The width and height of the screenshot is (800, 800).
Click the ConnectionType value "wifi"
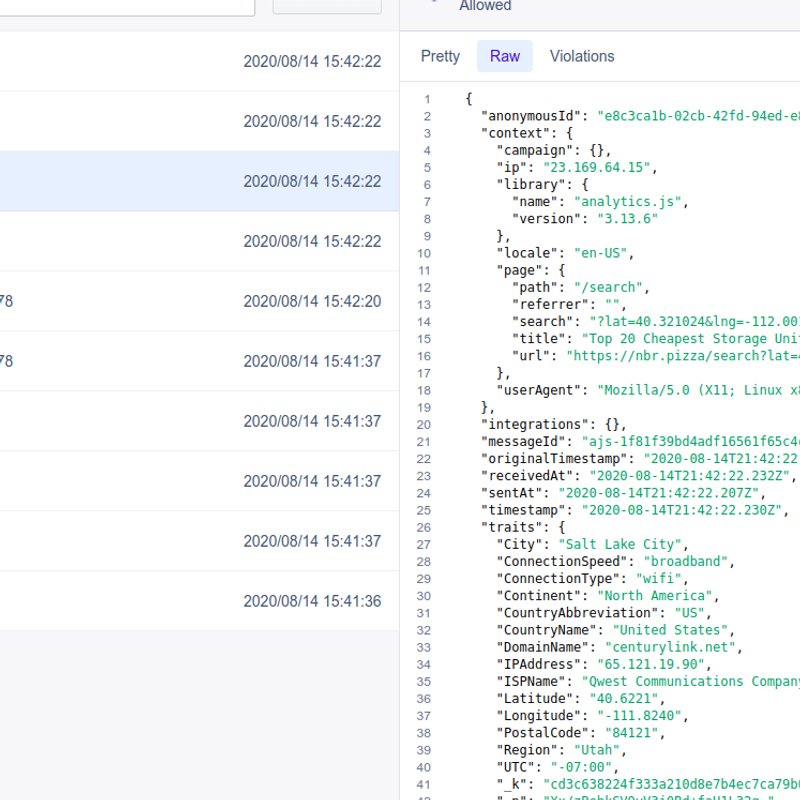point(658,579)
